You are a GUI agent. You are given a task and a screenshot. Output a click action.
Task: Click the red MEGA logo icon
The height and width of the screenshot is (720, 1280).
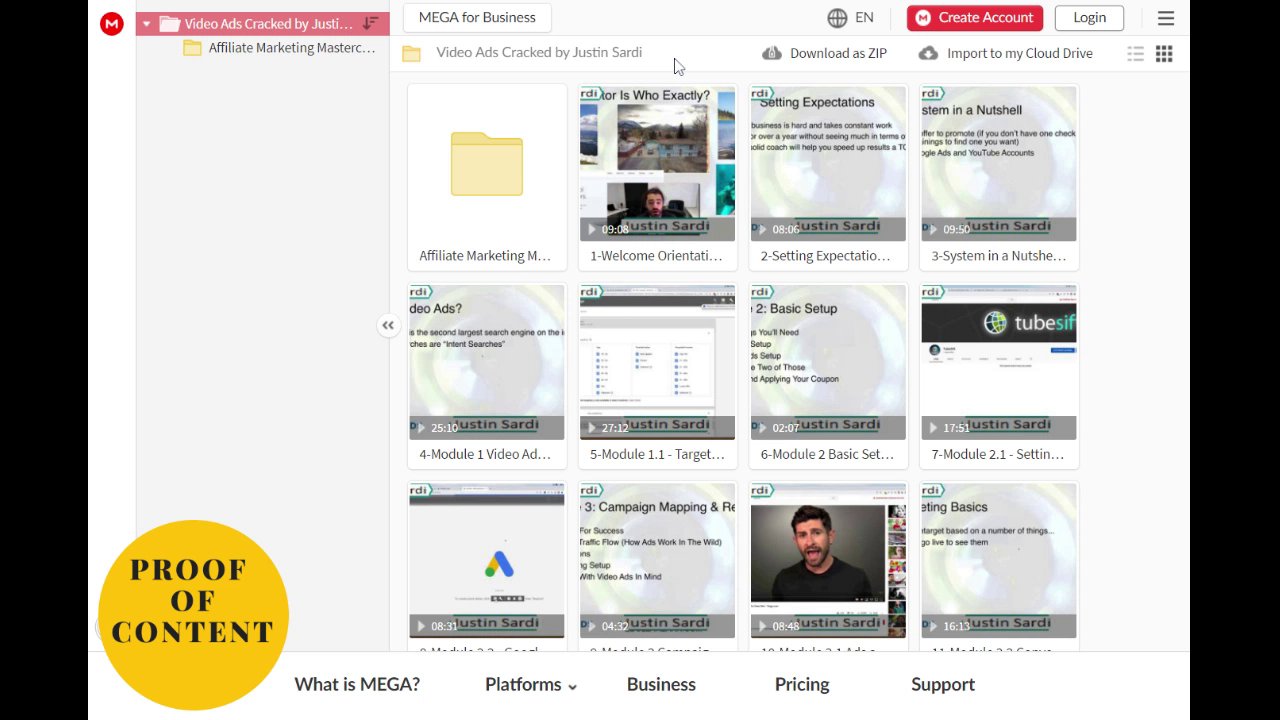tap(112, 24)
